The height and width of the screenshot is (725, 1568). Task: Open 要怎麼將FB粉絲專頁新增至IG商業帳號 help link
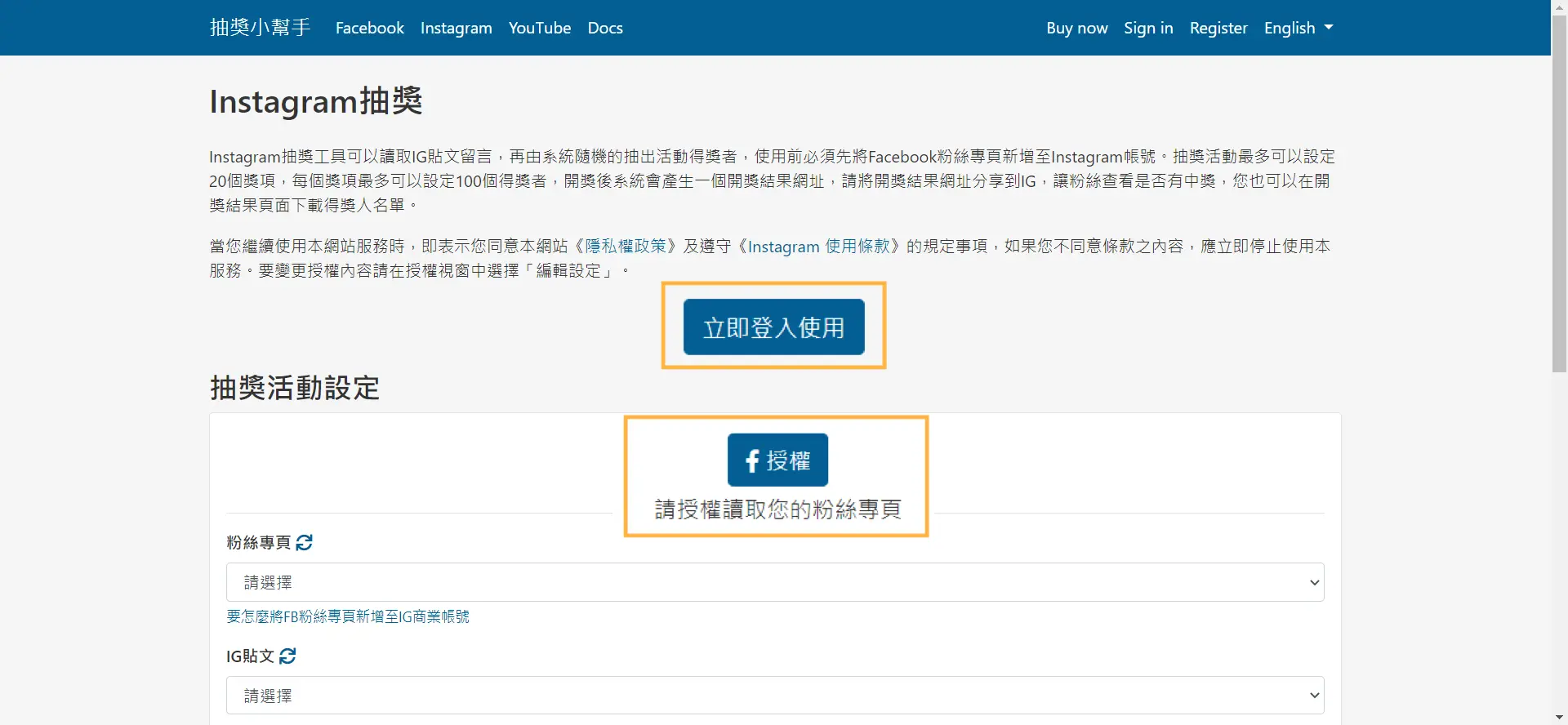(348, 616)
